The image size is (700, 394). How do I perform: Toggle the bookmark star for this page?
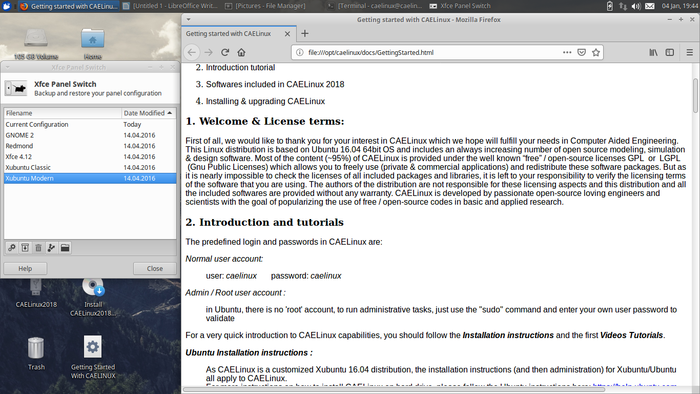click(596, 52)
